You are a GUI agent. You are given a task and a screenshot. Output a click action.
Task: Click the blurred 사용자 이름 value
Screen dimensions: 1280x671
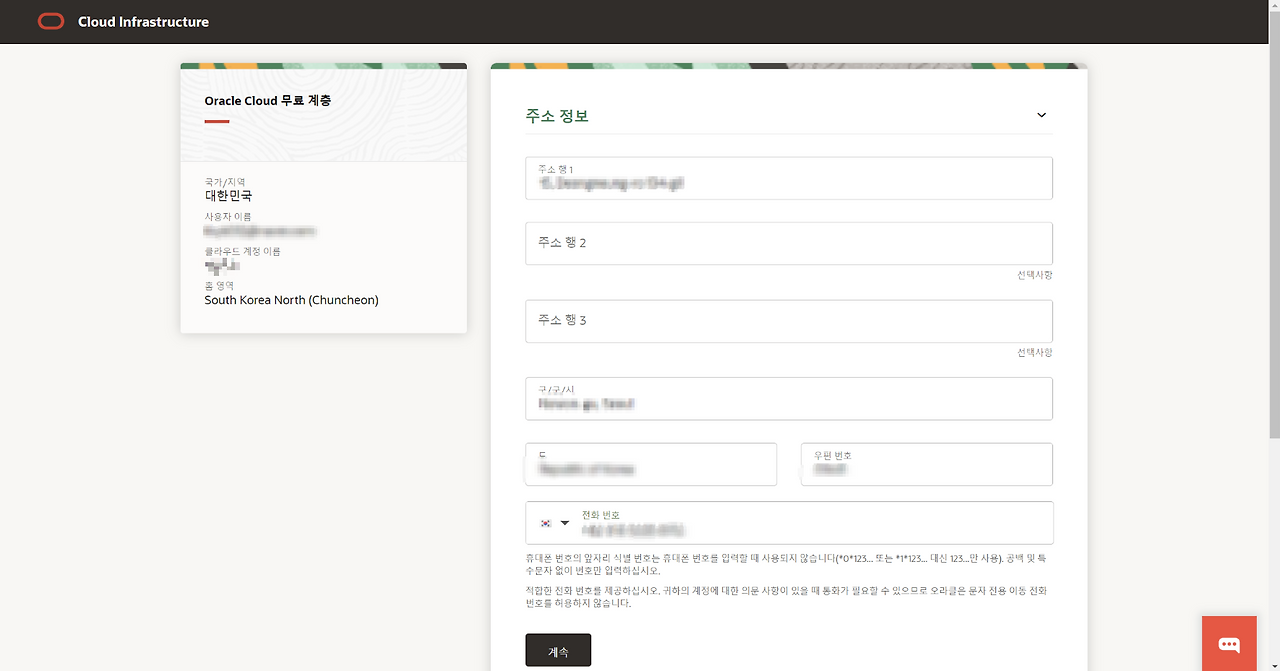point(260,231)
